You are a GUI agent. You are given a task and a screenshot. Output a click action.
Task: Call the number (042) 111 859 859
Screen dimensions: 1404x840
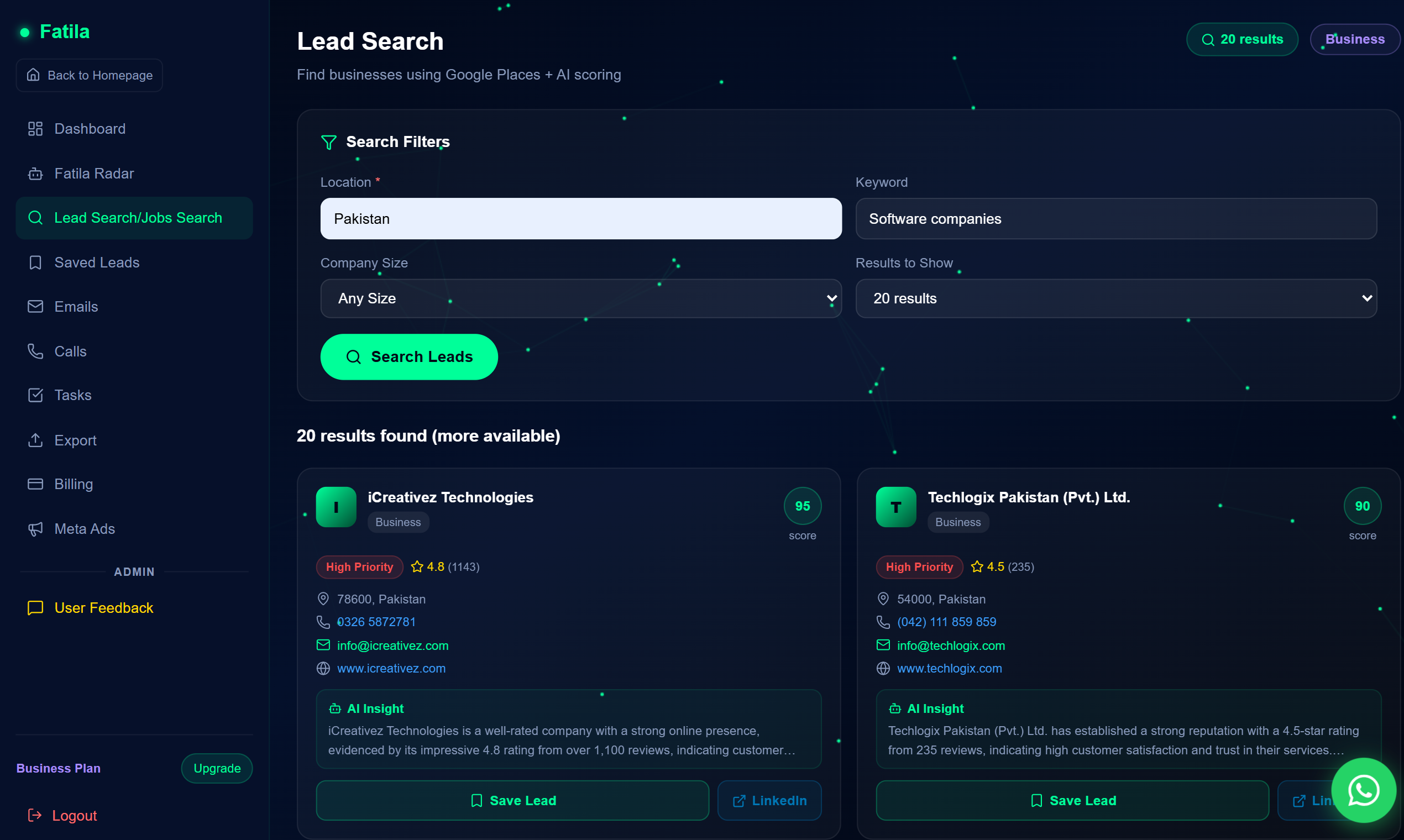pos(946,622)
